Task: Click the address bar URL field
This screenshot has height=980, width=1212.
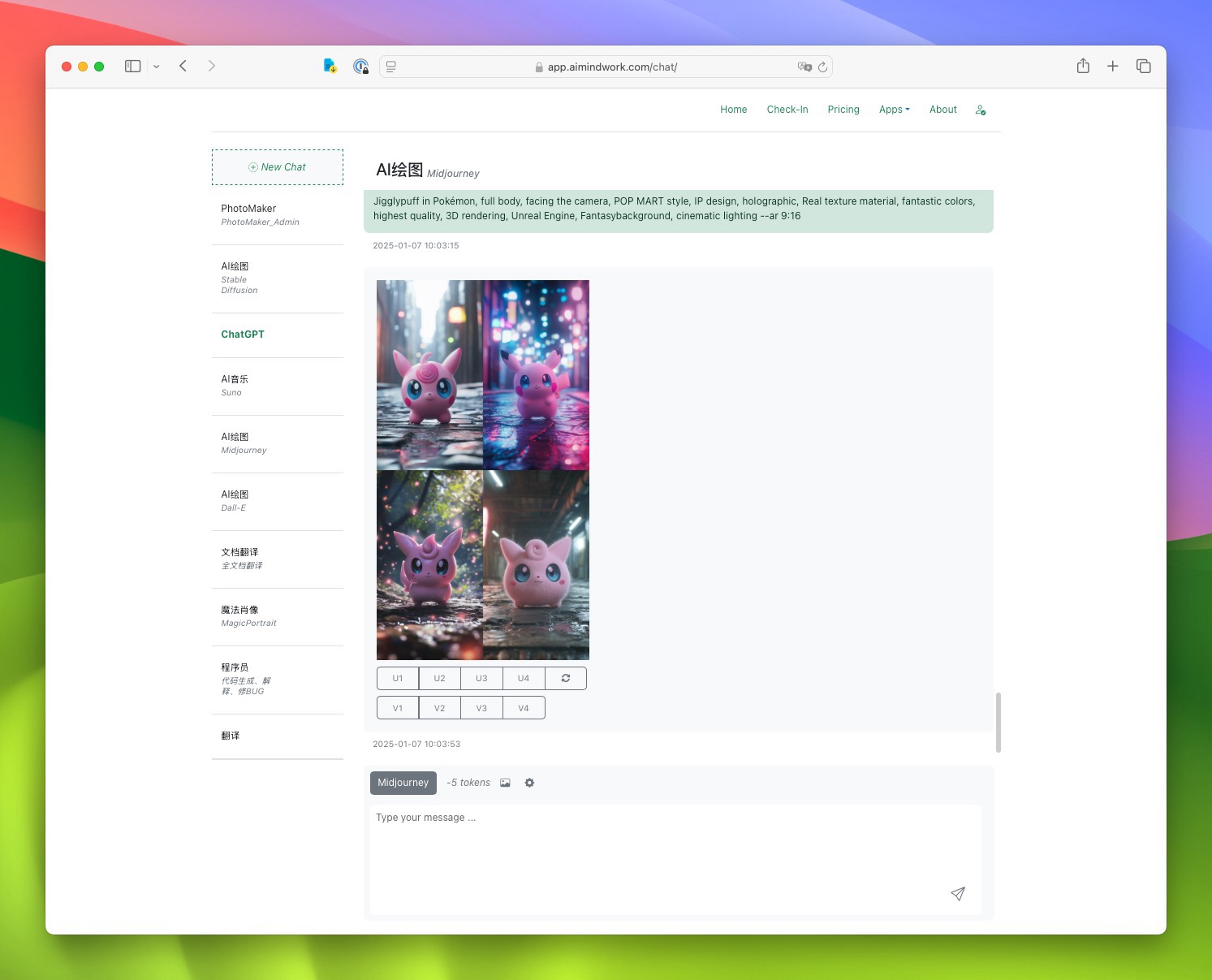Action: click(606, 67)
